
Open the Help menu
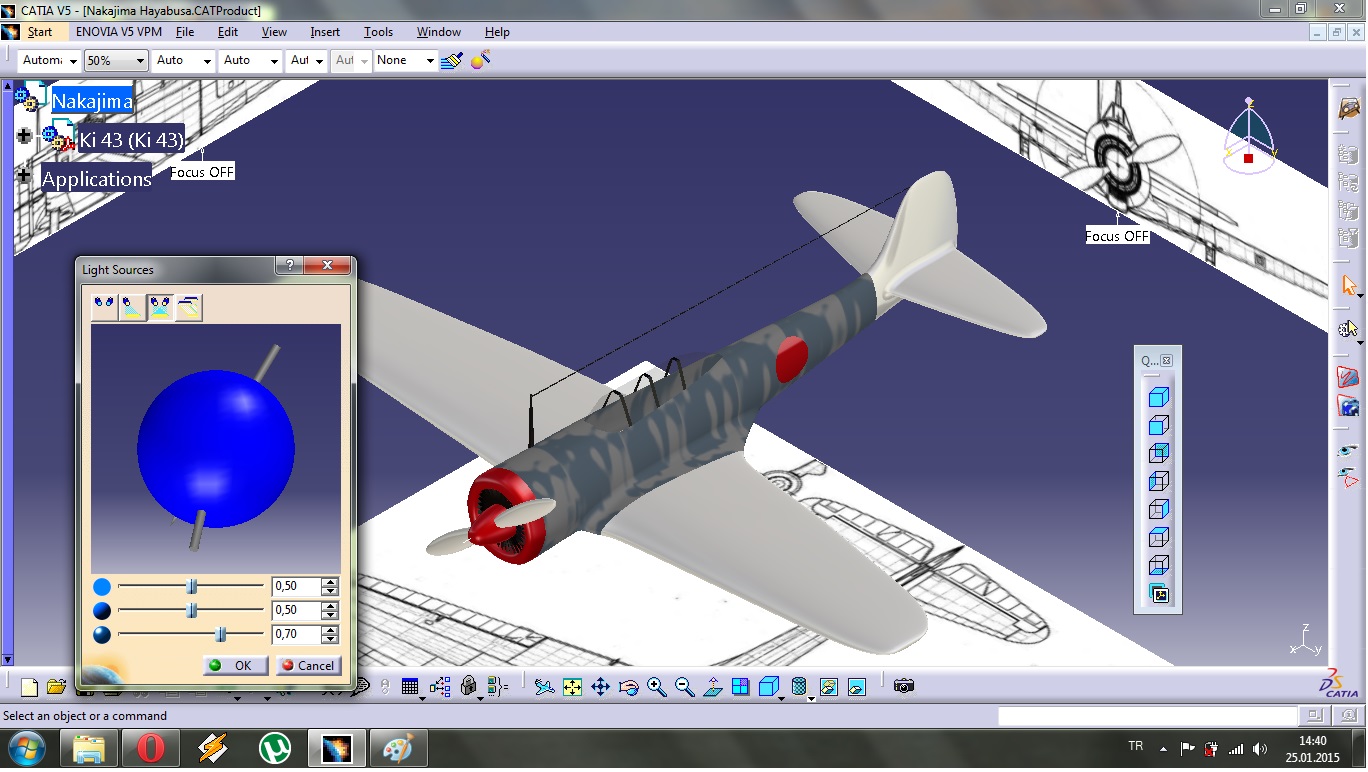[497, 32]
